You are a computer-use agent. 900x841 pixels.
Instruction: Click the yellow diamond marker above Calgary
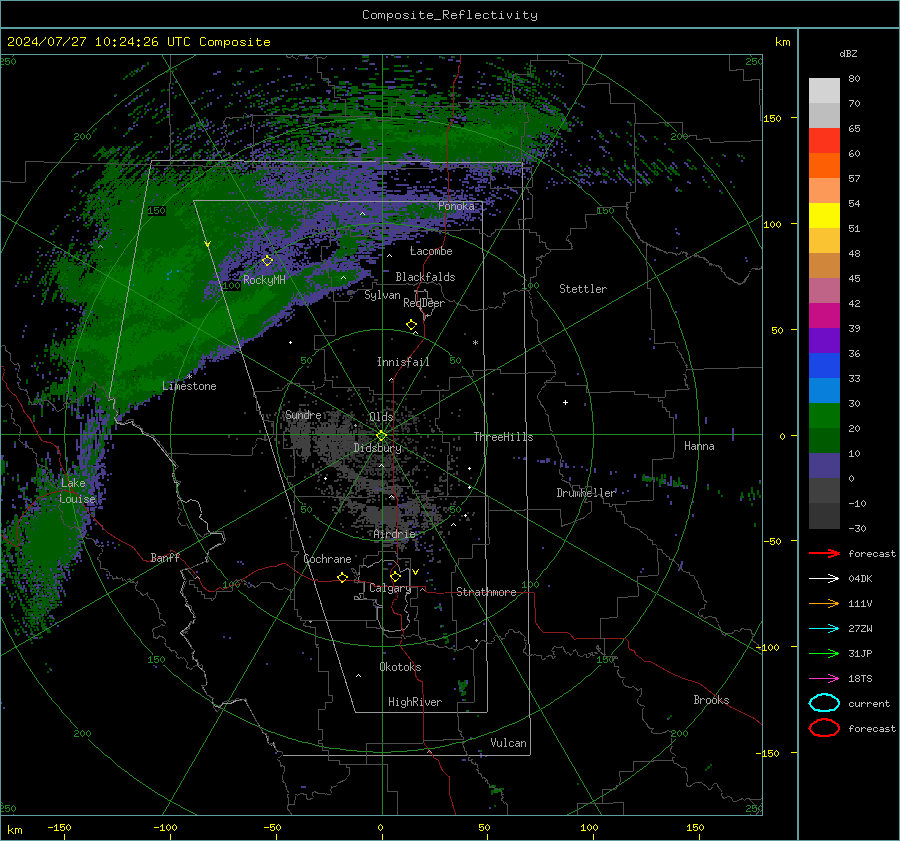(395, 576)
